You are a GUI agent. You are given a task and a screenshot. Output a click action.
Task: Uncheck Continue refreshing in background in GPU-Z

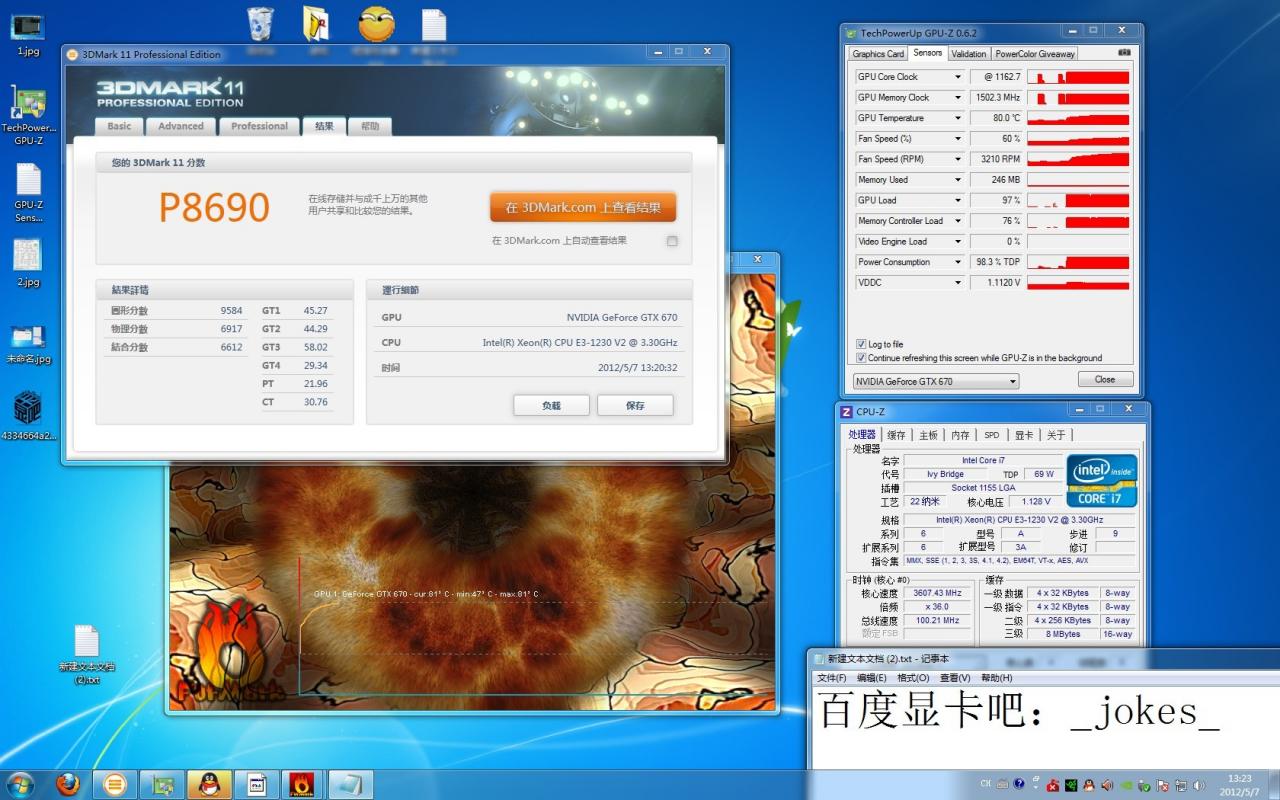coord(861,357)
